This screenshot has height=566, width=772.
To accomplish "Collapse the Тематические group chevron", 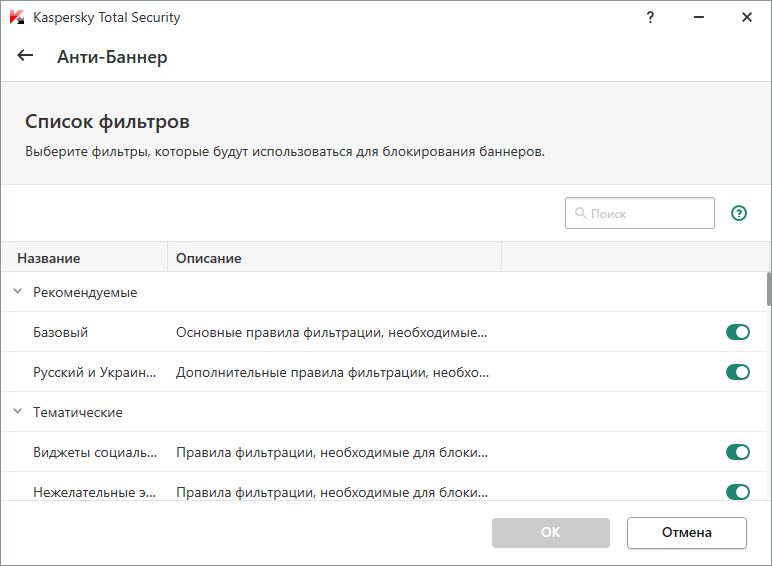I will pos(18,411).
